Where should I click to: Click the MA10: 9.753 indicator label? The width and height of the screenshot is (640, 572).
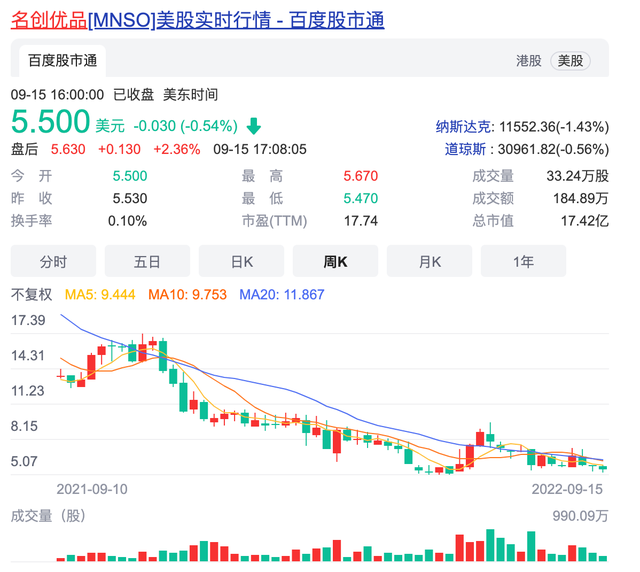click(187, 295)
